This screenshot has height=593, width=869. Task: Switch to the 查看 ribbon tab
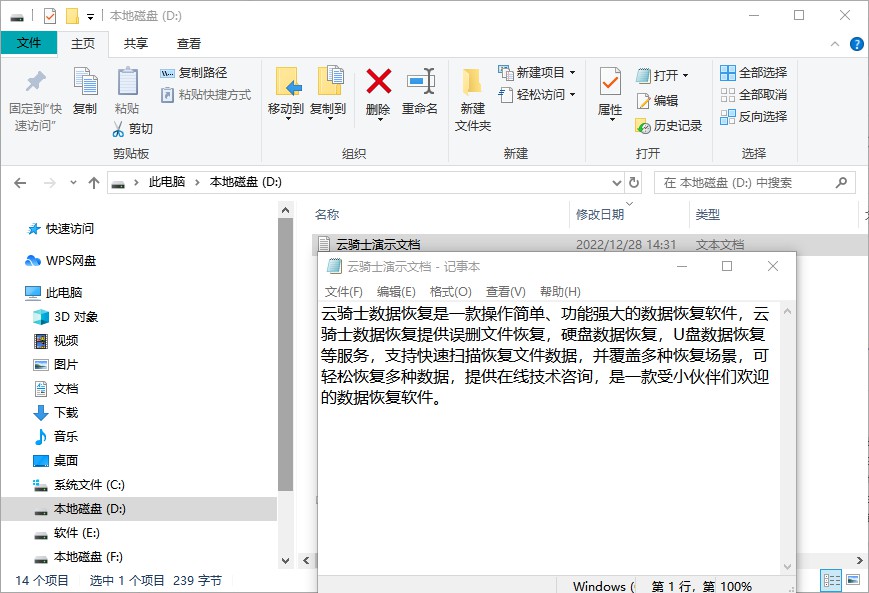click(188, 44)
